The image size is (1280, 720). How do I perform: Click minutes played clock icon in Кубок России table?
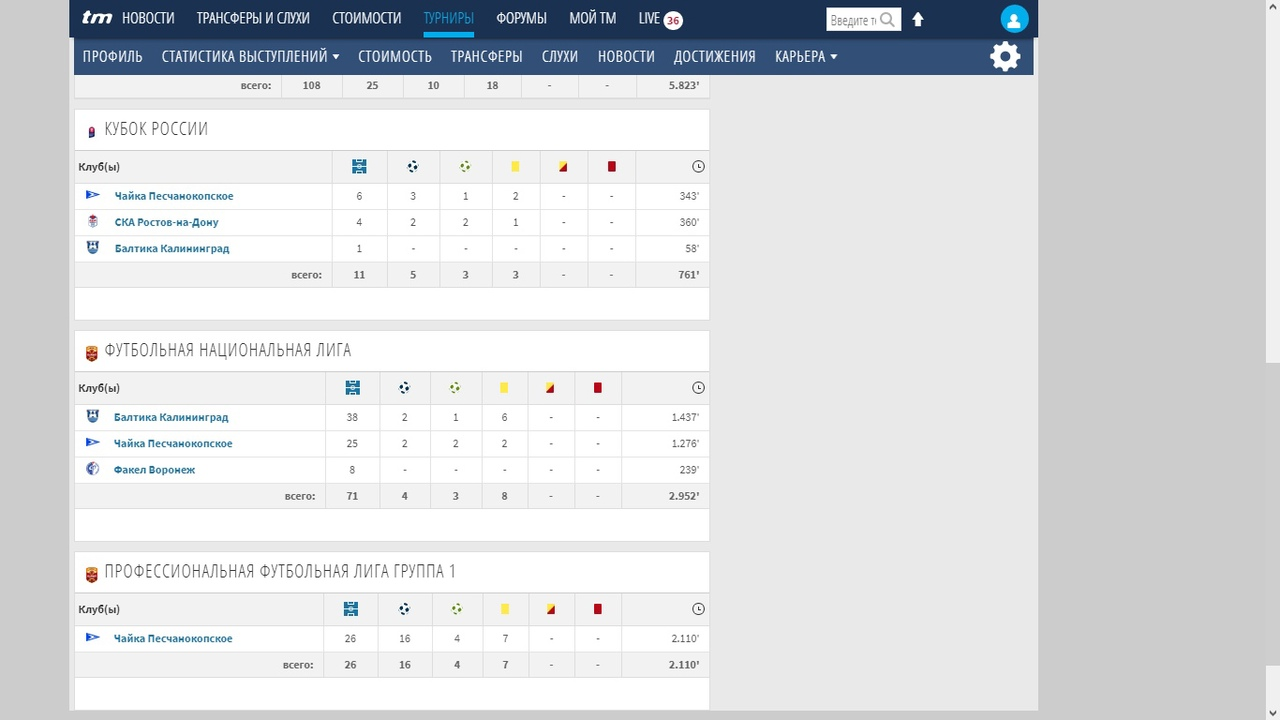(x=698, y=167)
